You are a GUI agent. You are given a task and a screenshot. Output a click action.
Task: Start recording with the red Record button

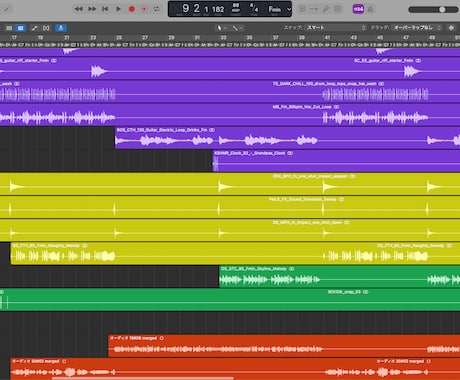(x=132, y=9)
